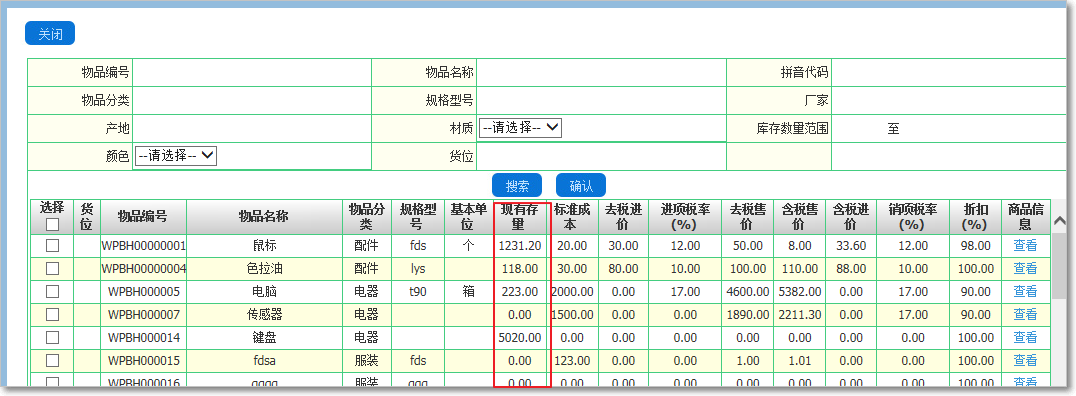Open 查看 link for 键盘 row
This screenshot has width=1076, height=396.
(1025, 338)
